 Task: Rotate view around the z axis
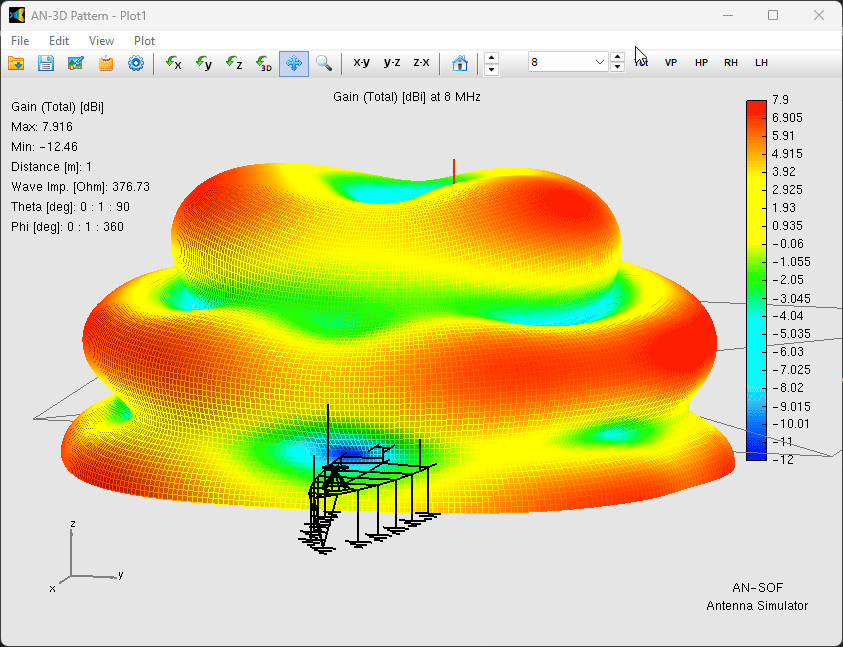click(x=234, y=63)
